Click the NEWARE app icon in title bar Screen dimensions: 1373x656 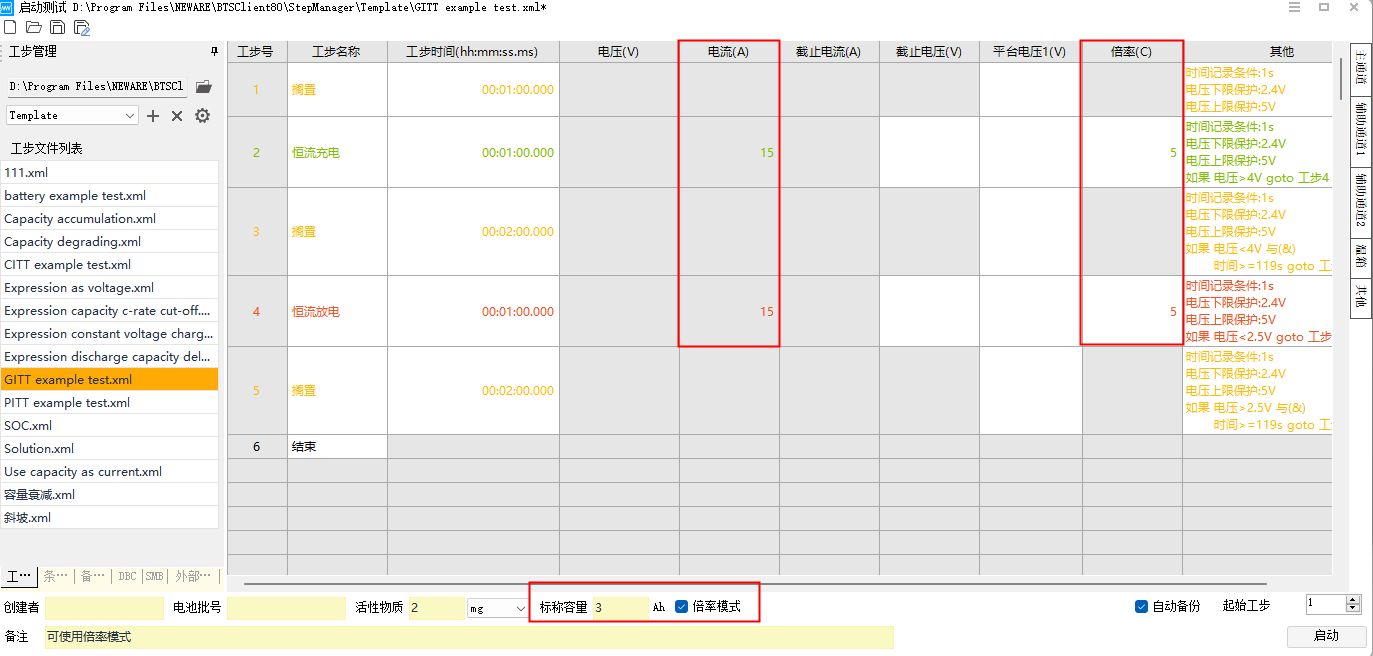pos(7,7)
